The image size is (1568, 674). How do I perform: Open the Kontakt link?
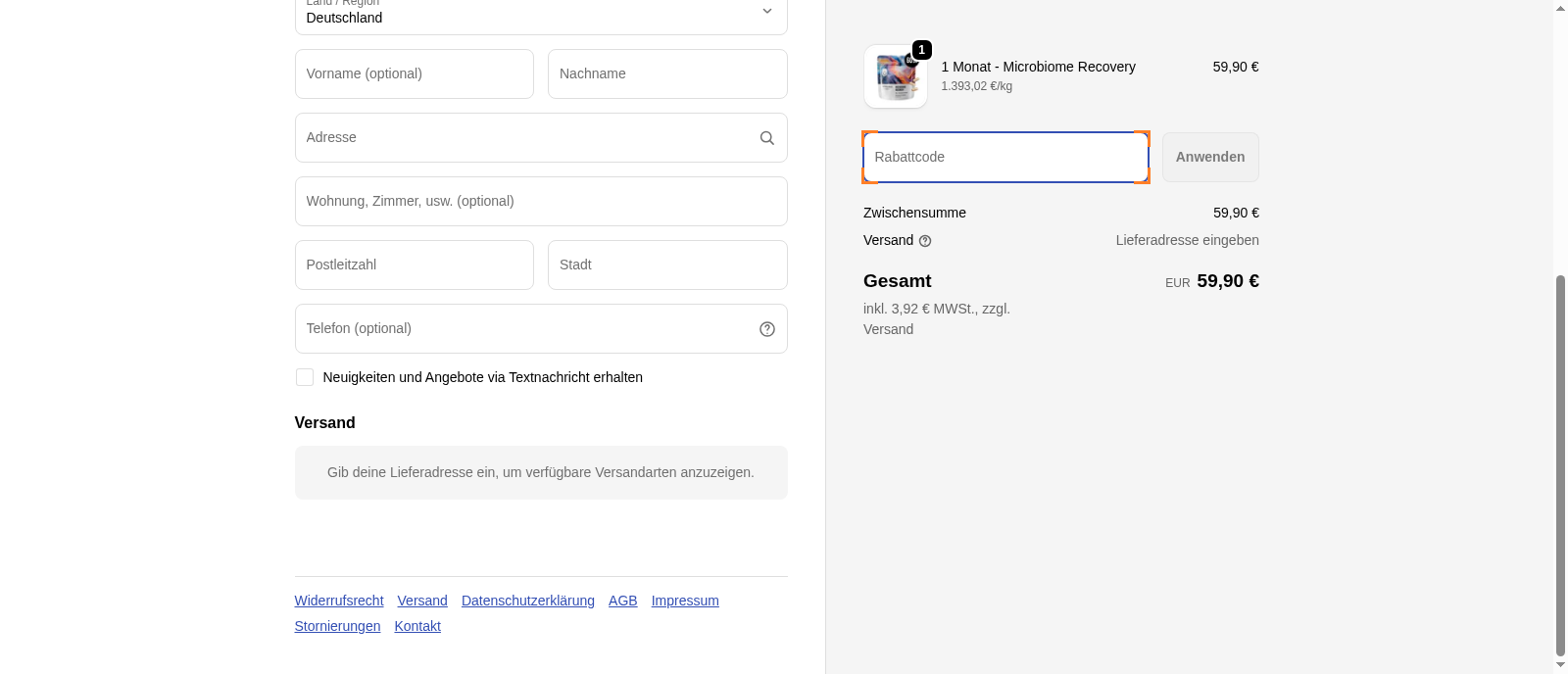pos(417,626)
